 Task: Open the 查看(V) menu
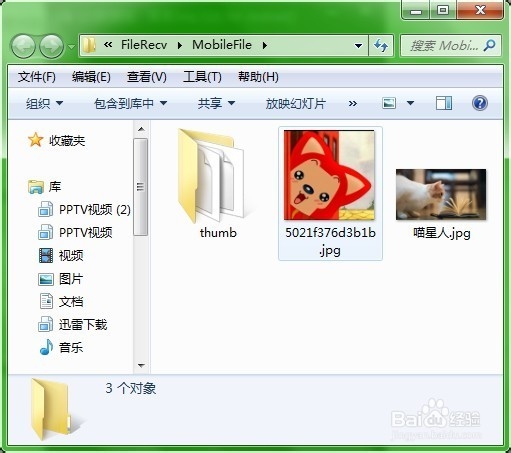pos(147,77)
